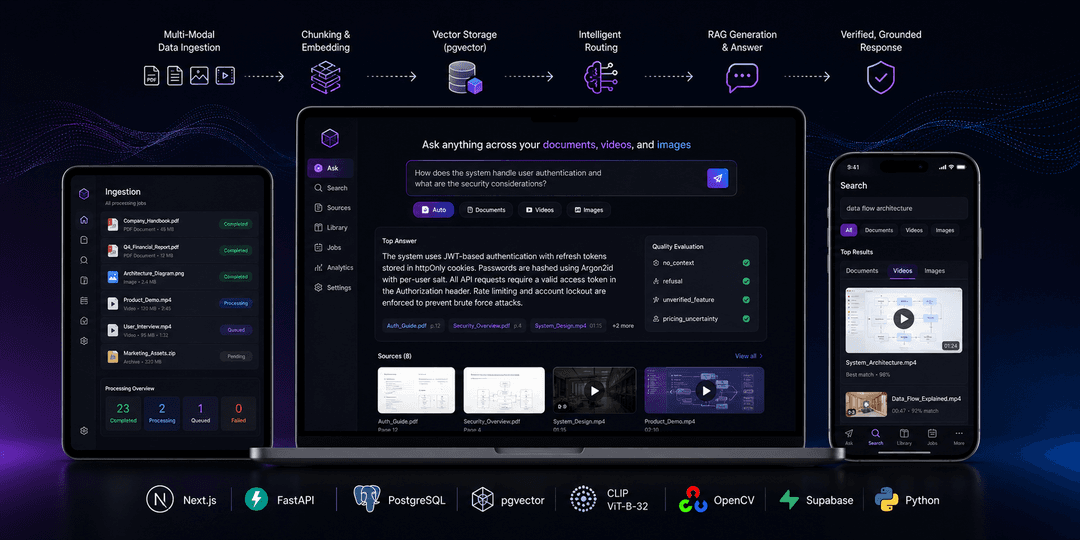Select the Documents filter chip on the laptop
Image resolution: width=1080 pixels, height=540 pixels.
click(x=486, y=210)
